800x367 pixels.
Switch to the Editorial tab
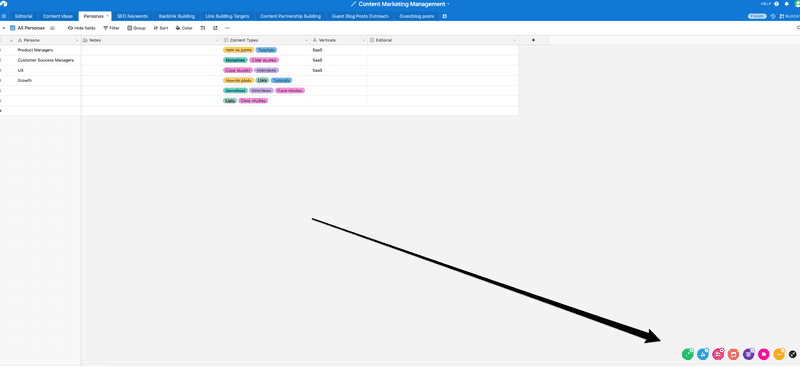coord(24,16)
